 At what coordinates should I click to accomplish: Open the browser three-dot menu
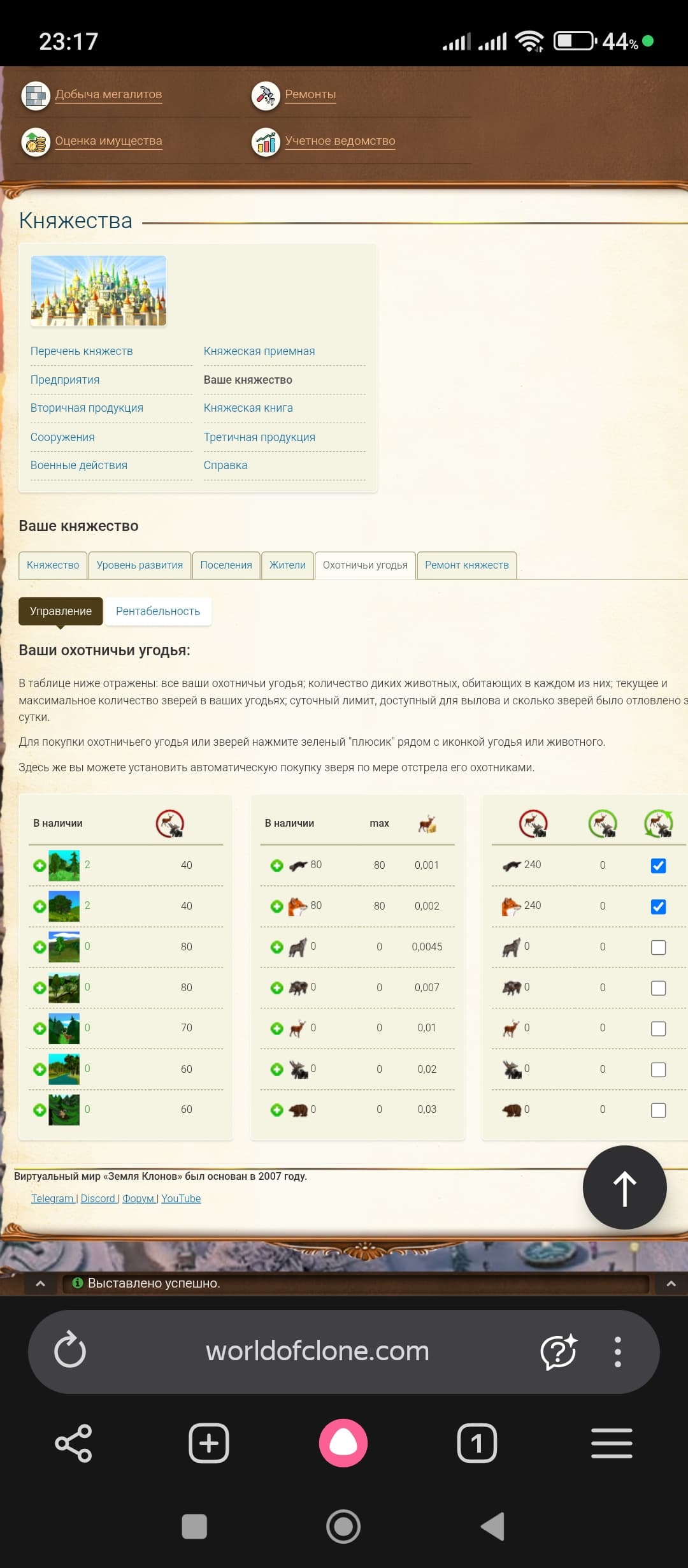(617, 1351)
